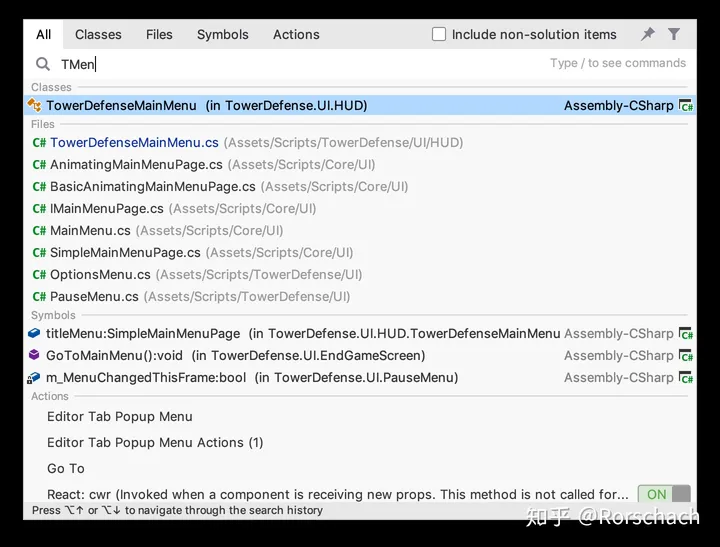Click the purple GoToMainMenu method icon

click(34, 355)
